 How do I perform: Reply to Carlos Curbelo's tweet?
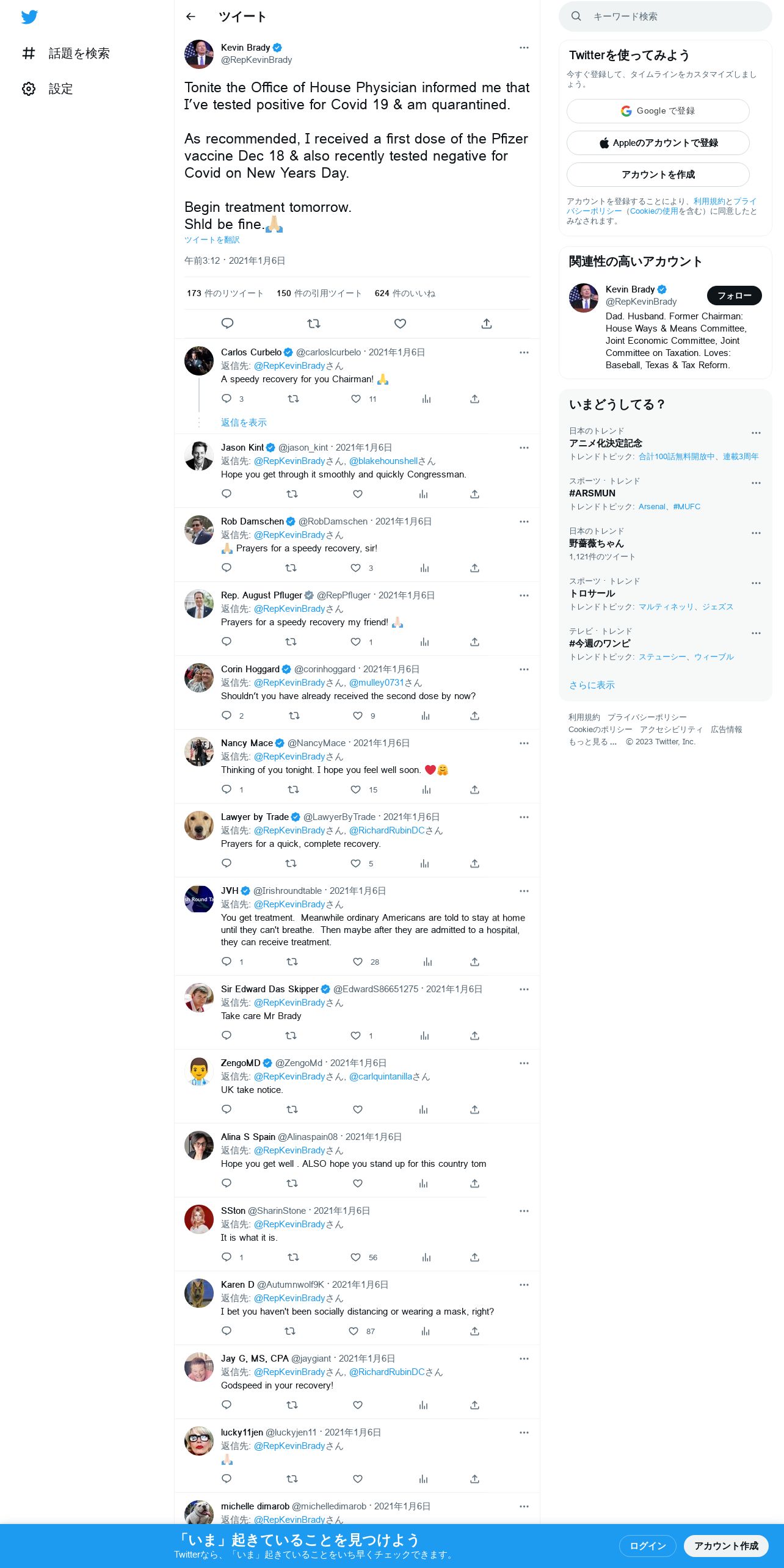click(x=227, y=399)
